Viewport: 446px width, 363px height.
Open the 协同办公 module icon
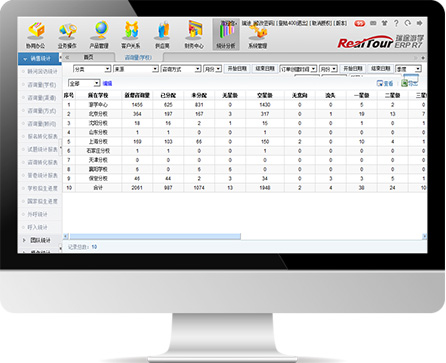click(x=36, y=35)
